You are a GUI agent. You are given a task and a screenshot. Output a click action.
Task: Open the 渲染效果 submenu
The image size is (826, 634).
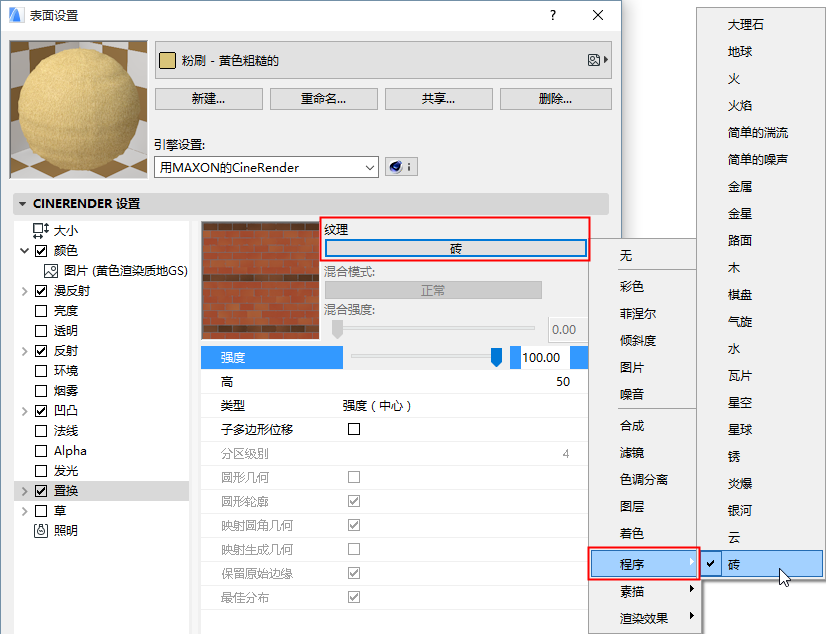click(x=645, y=618)
